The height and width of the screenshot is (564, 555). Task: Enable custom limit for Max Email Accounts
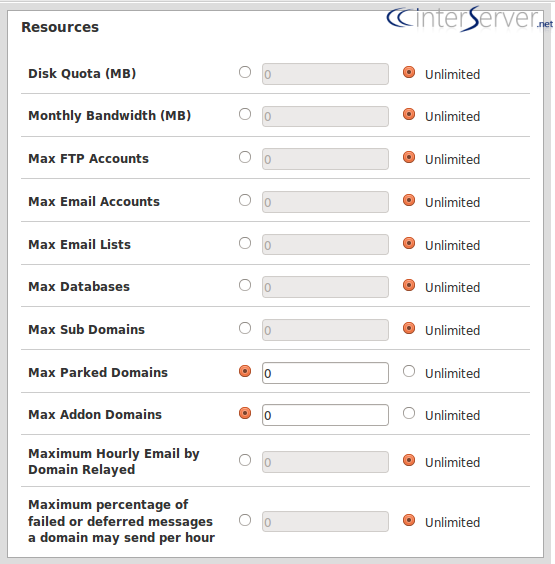(x=245, y=200)
